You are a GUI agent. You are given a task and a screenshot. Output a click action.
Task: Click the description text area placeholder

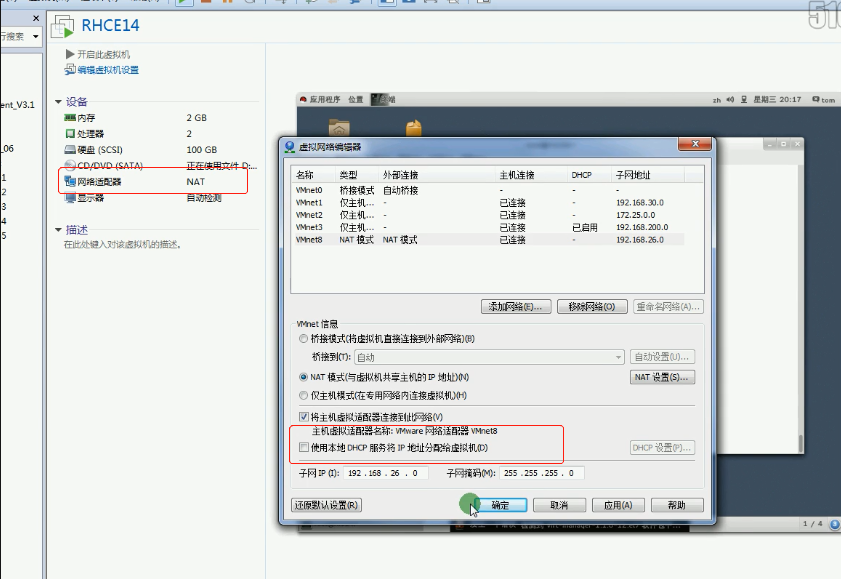tap(122, 244)
